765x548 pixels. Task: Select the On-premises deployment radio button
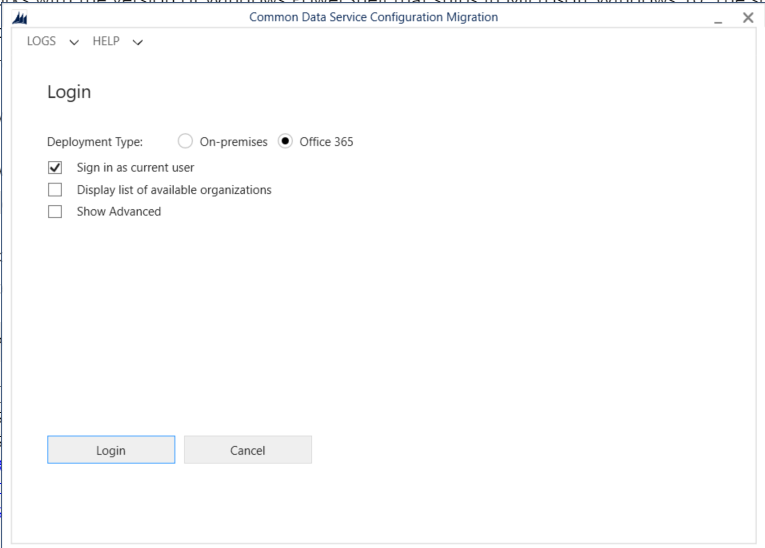point(185,142)
